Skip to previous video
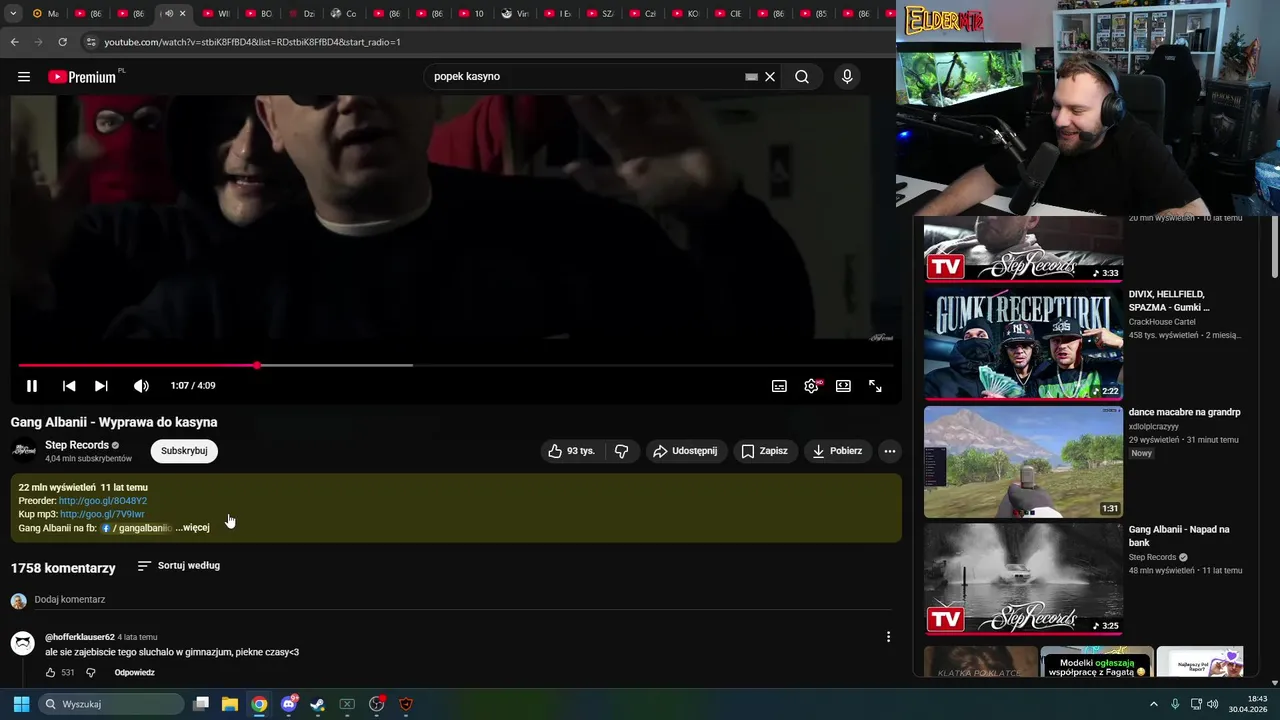This screenshot has height=720, width=1280. point(69,386)
